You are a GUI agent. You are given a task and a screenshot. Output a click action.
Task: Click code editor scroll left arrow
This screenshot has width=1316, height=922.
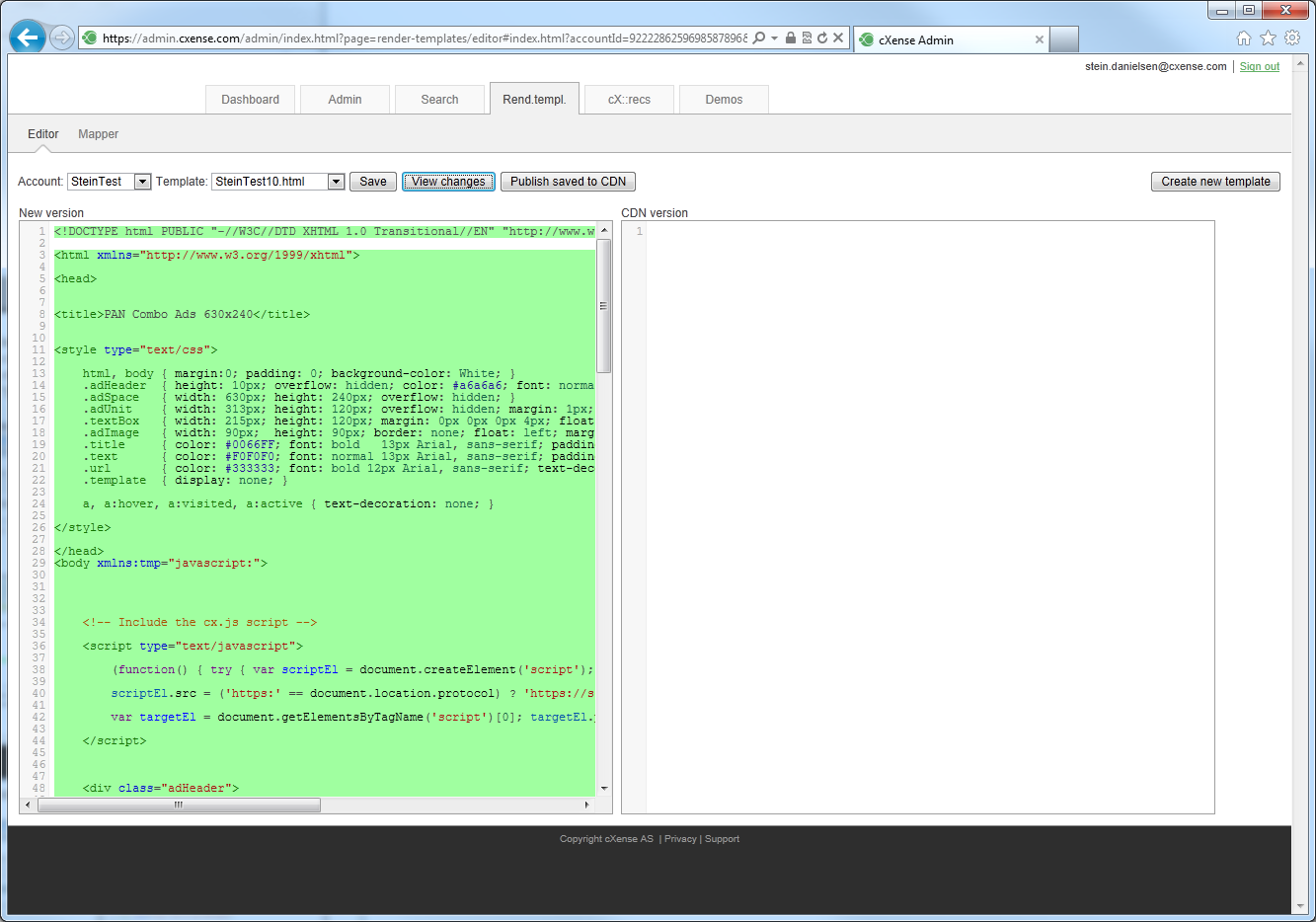[x=28, y=806]
